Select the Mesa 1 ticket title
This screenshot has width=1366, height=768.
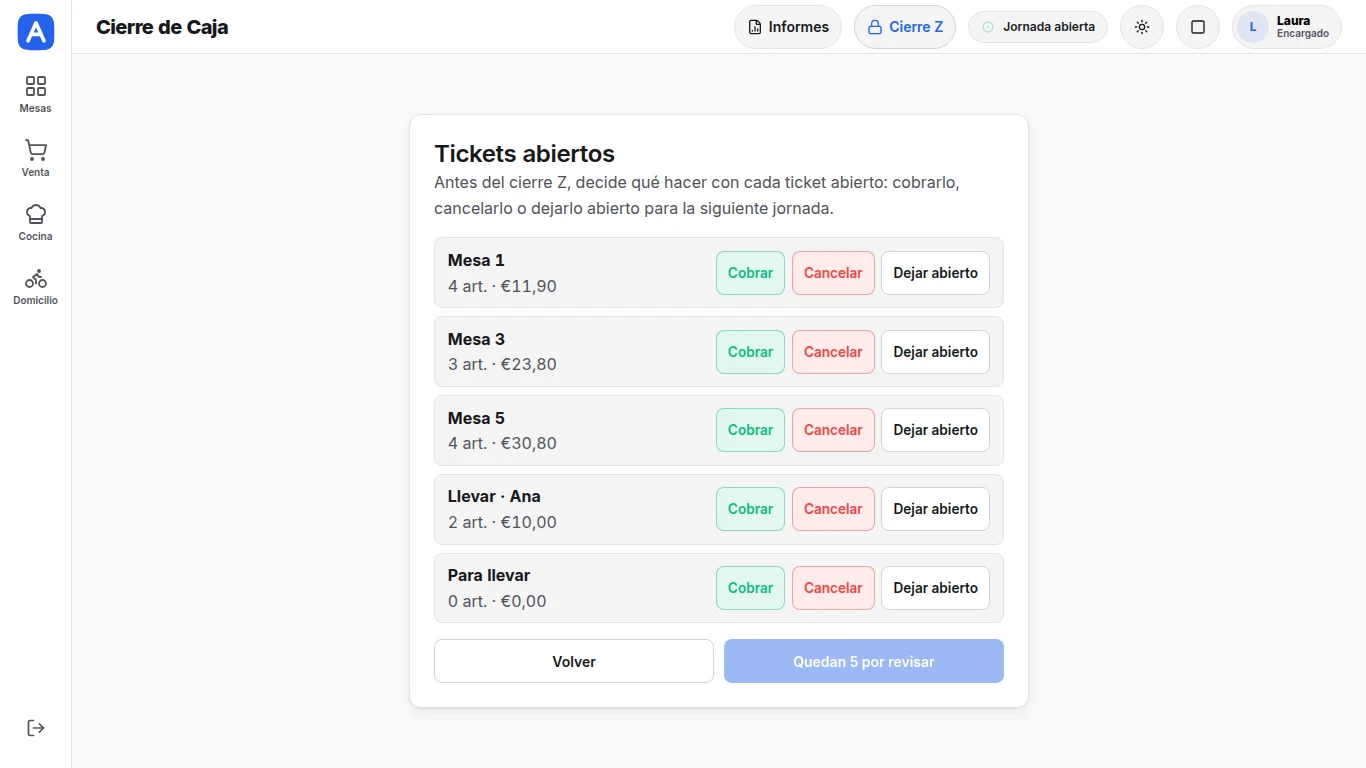click(x=476, y=260)
